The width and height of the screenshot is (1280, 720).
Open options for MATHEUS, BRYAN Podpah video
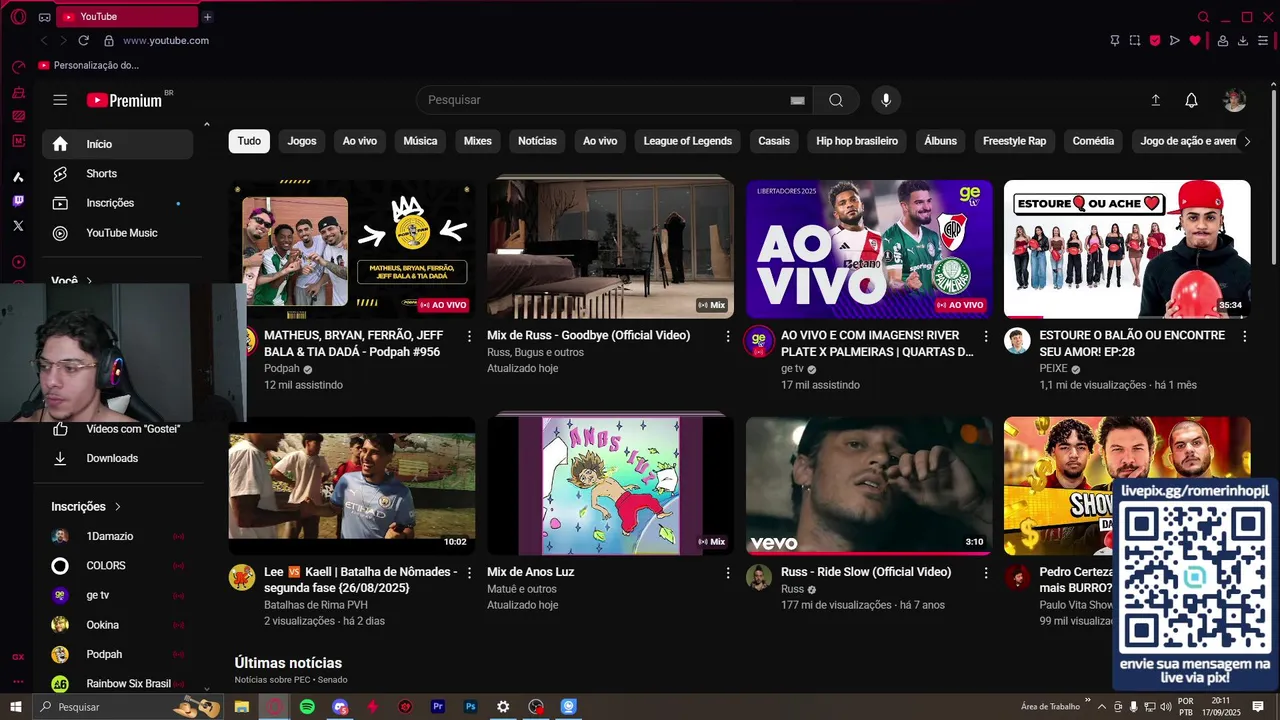469,336
